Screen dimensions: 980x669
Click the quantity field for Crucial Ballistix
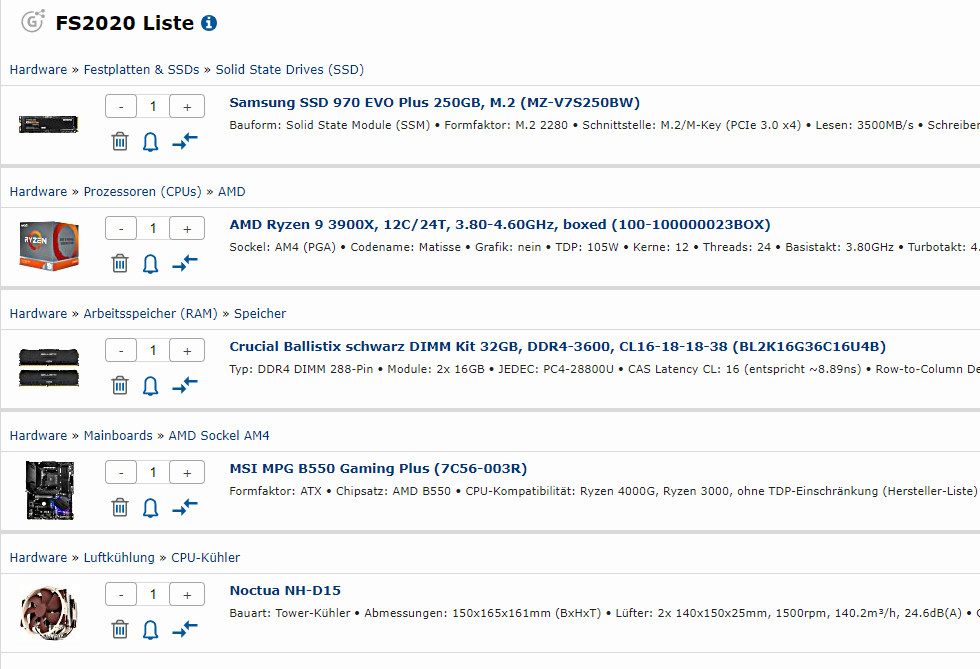[153, 351]
